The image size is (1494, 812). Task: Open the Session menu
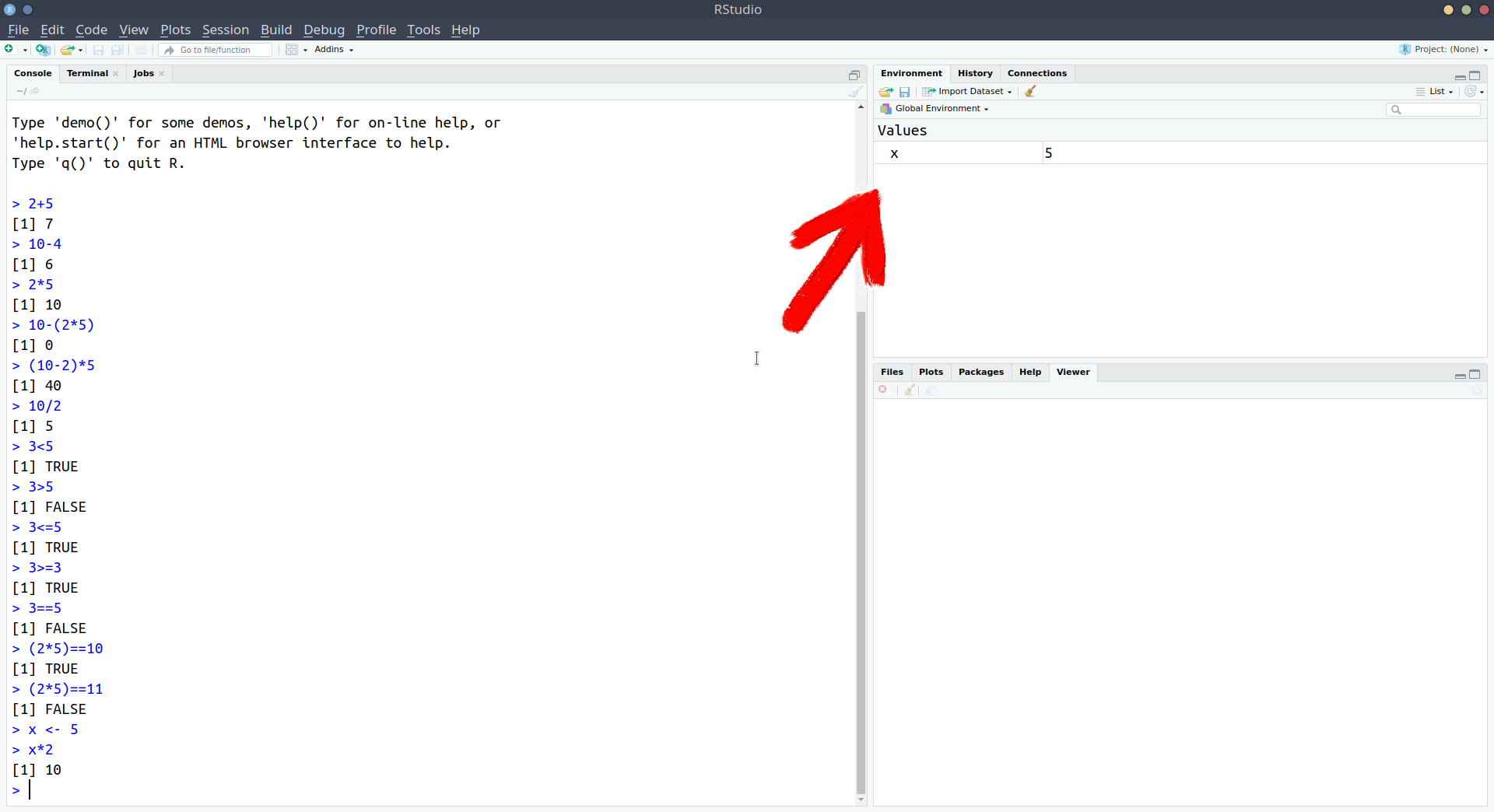[x=225, y=30]
